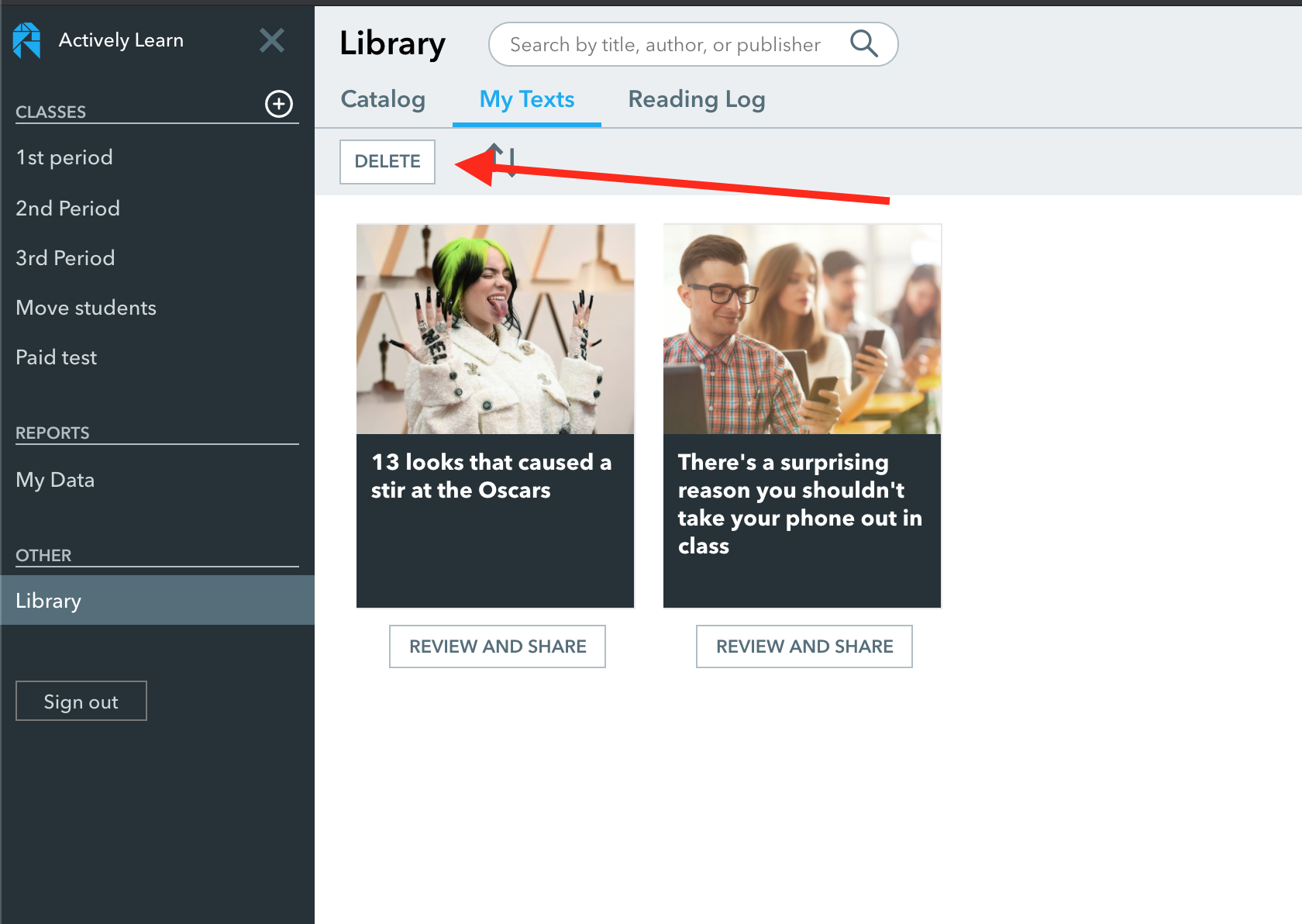Image resolution: width=1302 pixels, height=924 pixels.
Task: Open the 3rd Period class
Action: [x=65, y=258]
